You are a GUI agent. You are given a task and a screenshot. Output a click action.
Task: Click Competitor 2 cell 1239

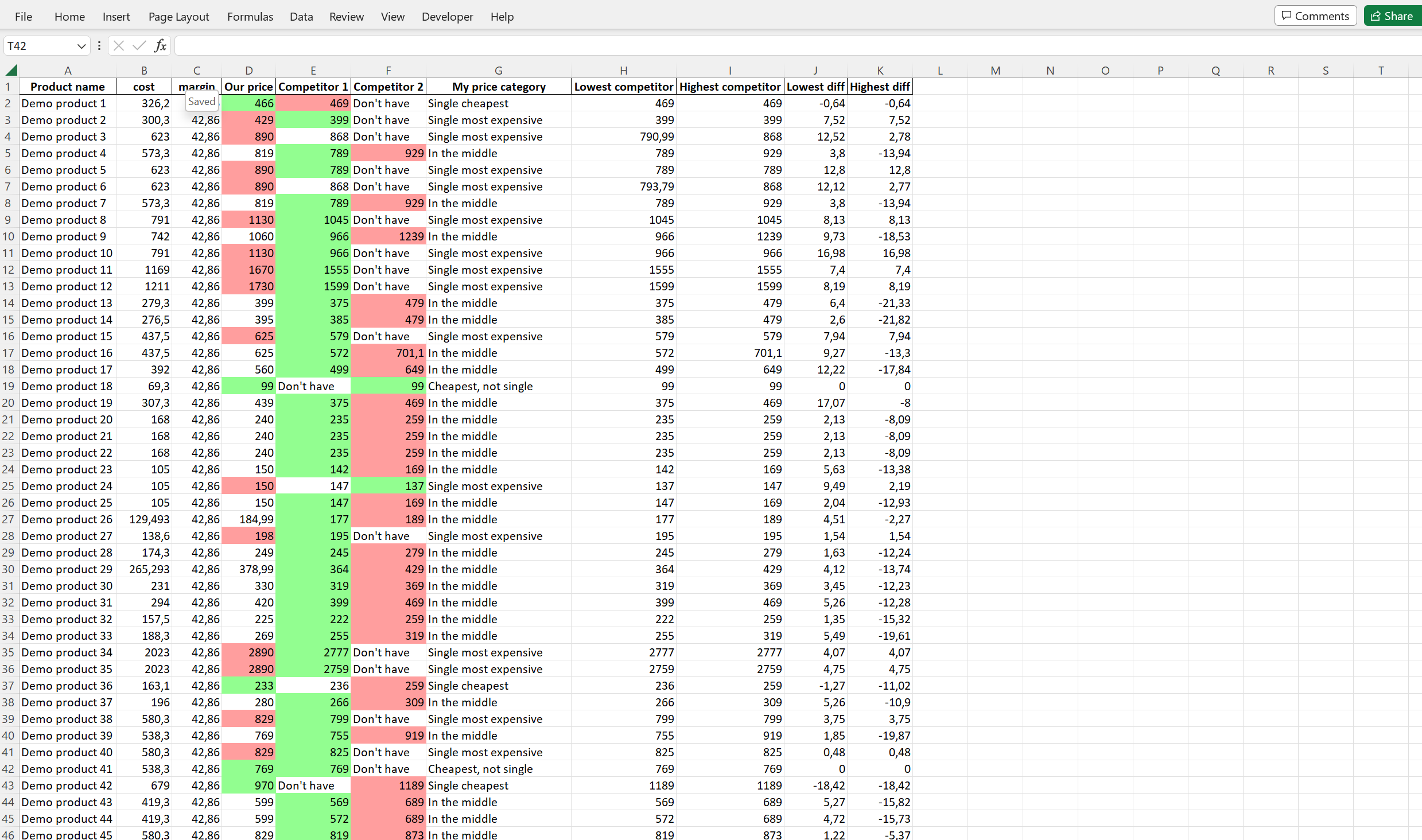tap(388, 236)
